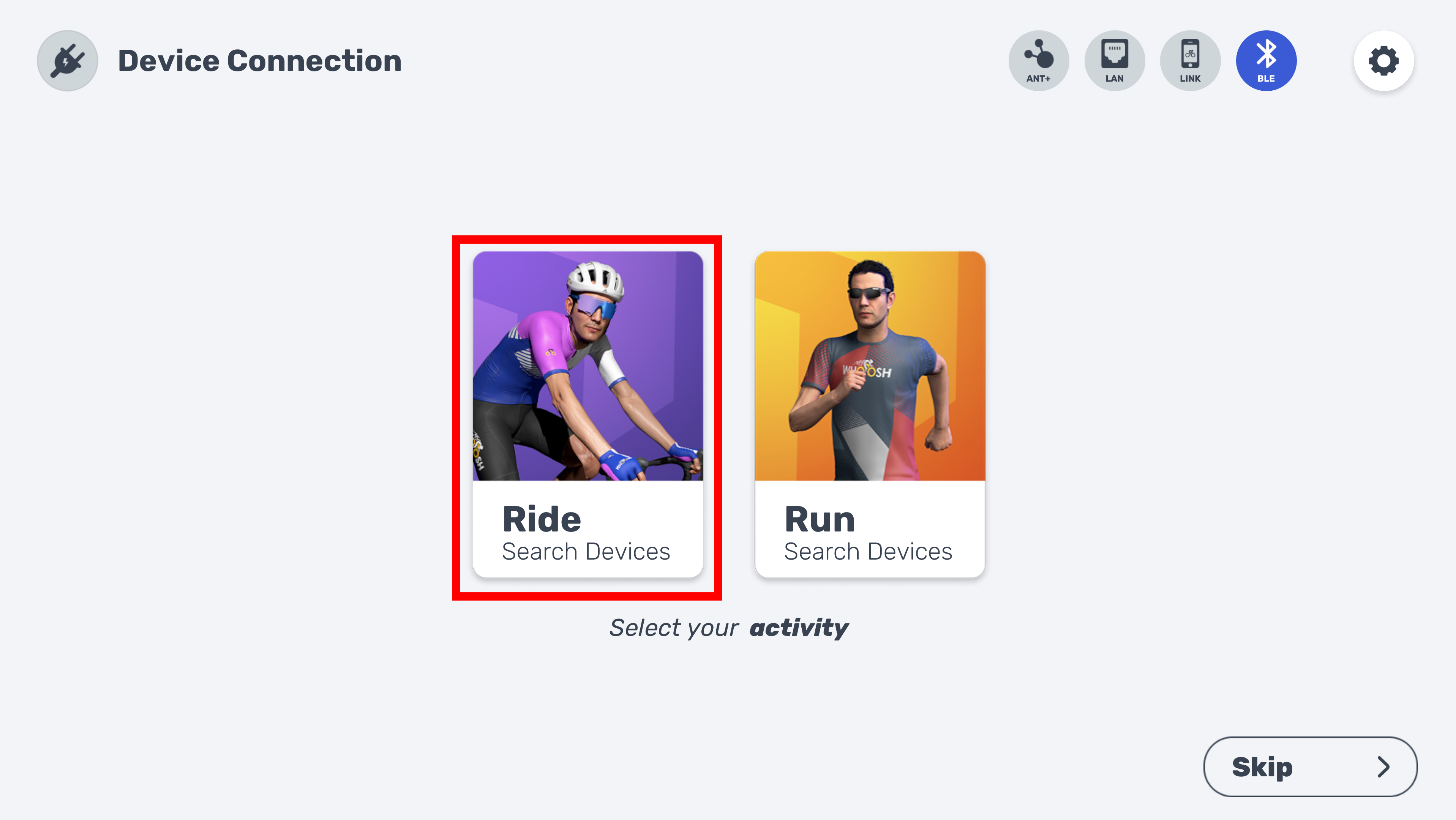This screenshot has width=1456, height=820.
Task: Click Search Devices under Ride
Action: pos(586,551)
